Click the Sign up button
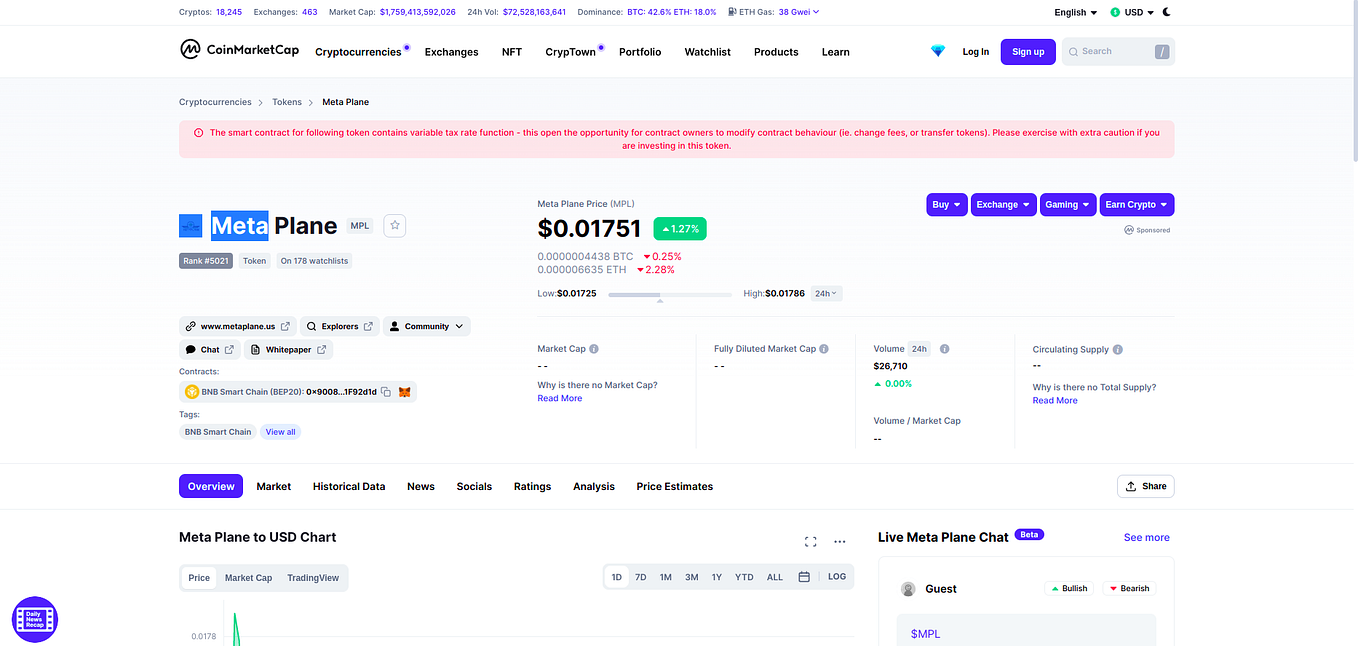 [1028, 52]
